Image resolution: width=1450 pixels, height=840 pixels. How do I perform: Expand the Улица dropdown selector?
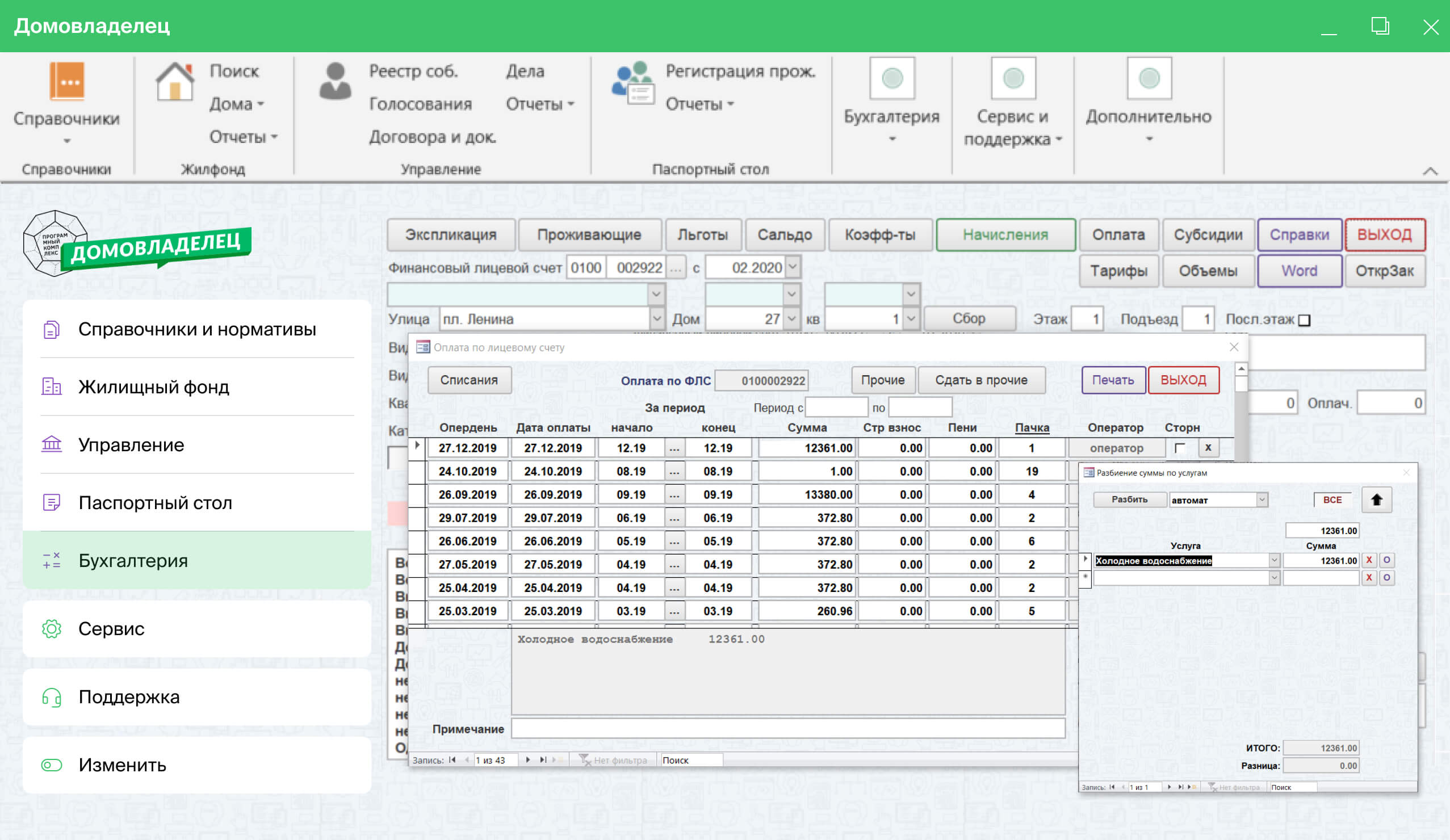tap(661, 319)
